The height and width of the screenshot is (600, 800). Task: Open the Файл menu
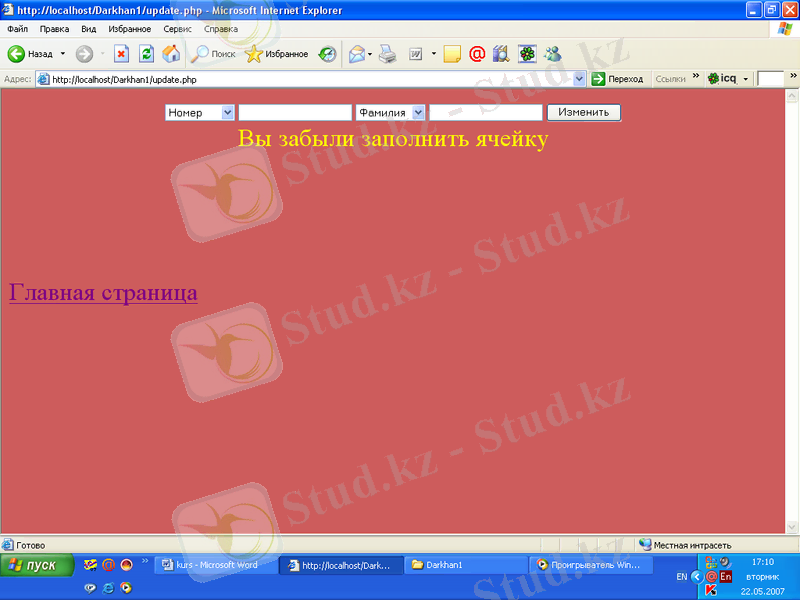(17, 29)
